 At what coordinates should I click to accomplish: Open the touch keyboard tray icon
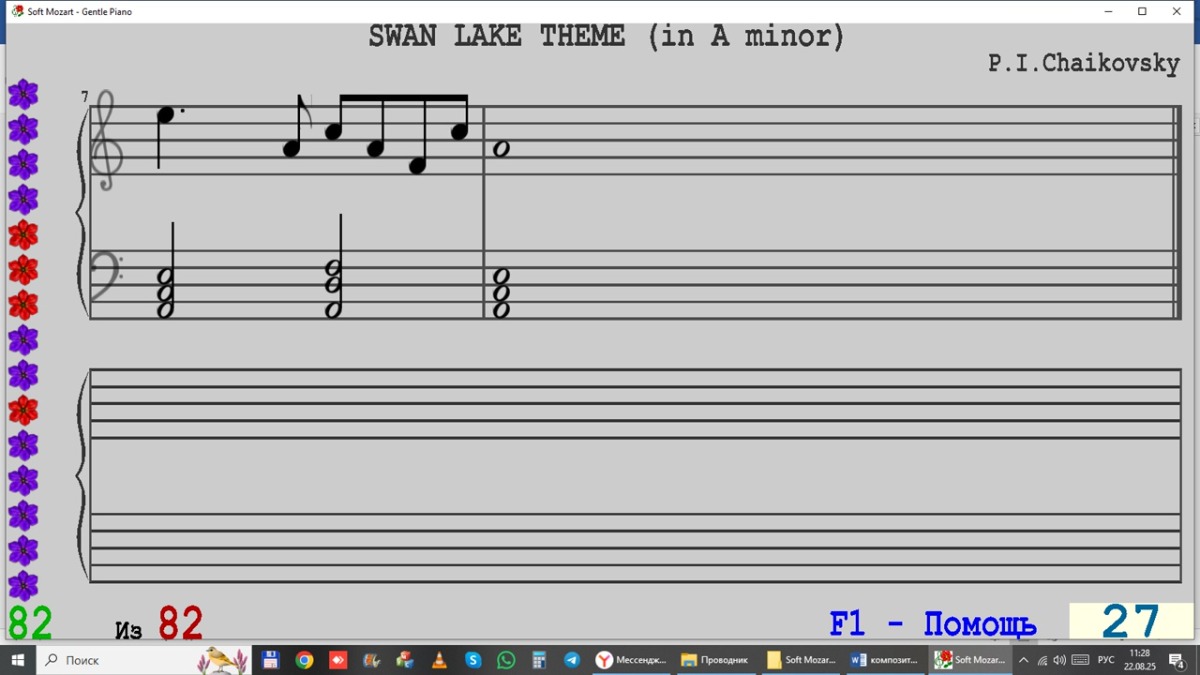tap(1081, 660)
